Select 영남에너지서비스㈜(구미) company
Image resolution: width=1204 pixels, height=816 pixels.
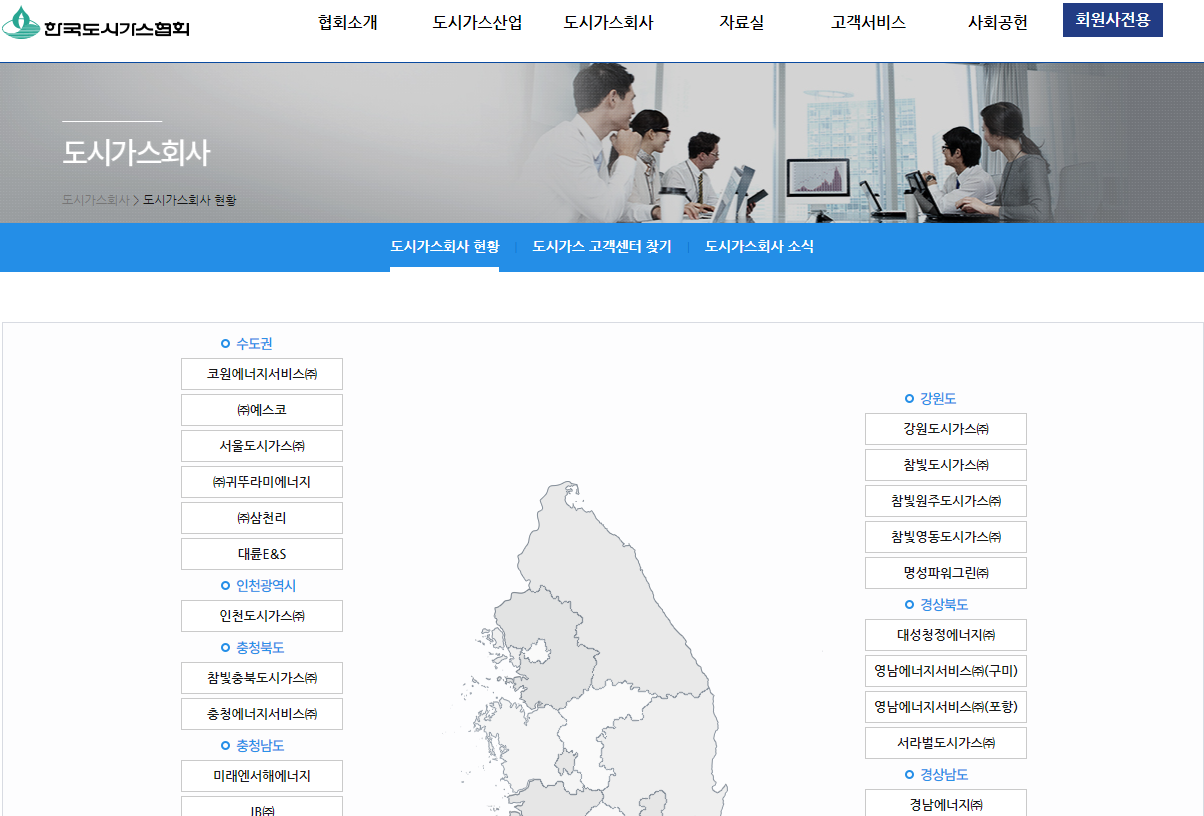pos(945,671)
